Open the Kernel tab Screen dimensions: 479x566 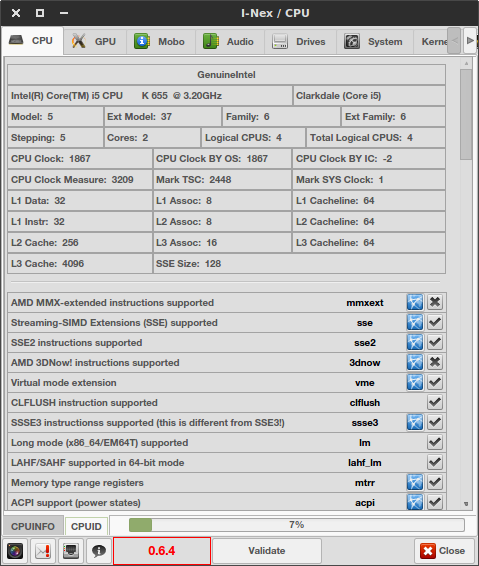431,42
